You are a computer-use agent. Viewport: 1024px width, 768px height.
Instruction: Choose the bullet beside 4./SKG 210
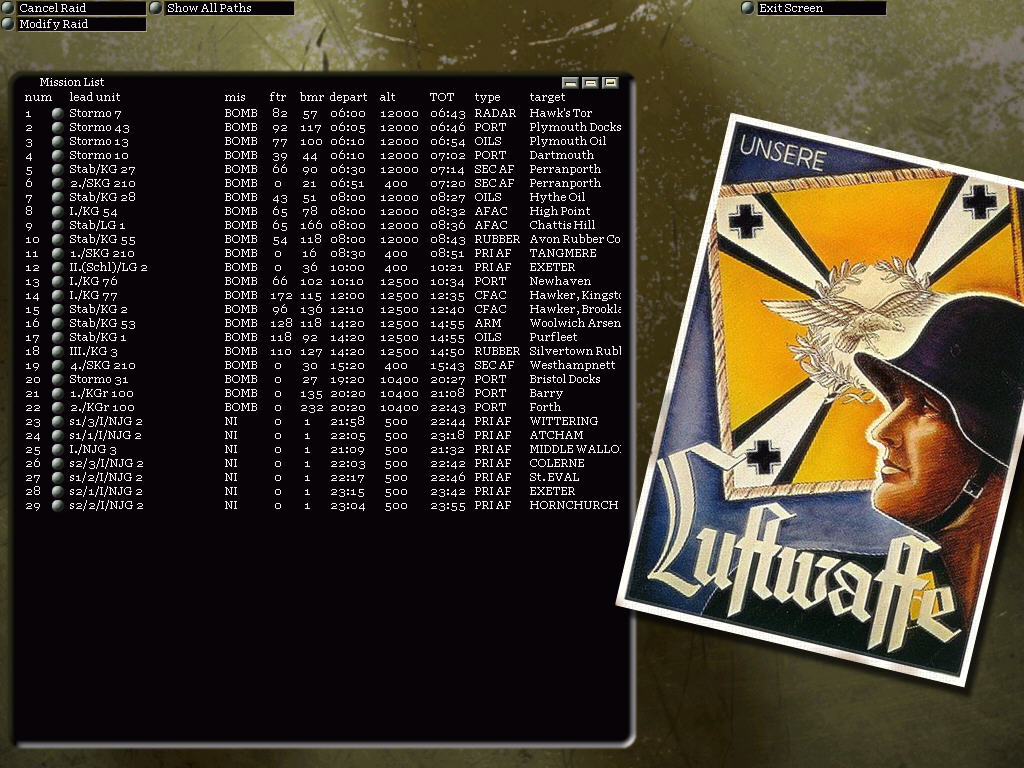point(57,366)
